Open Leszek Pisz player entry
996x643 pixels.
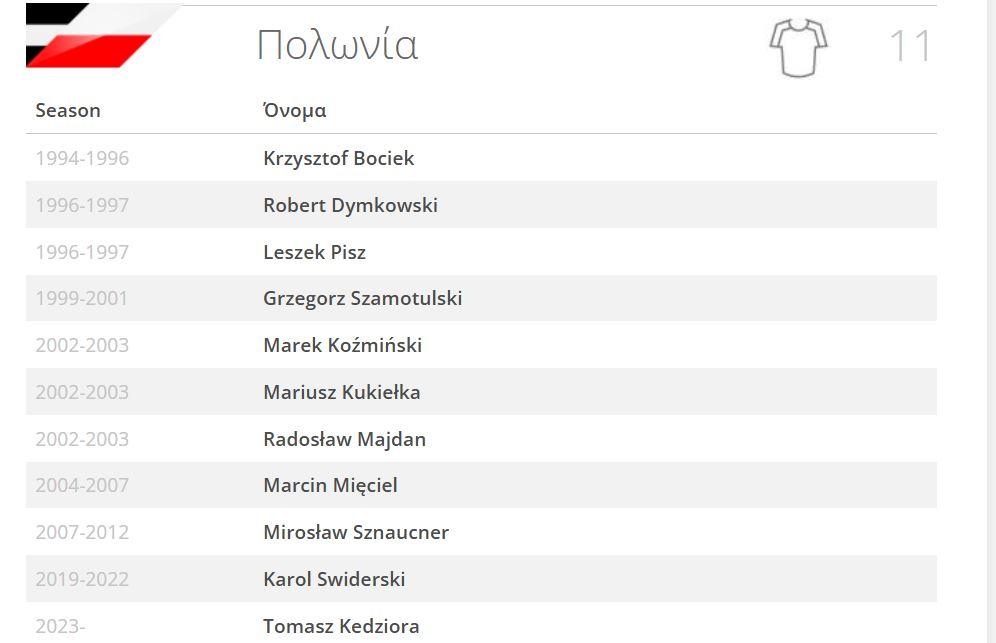(x=314, y=252)
